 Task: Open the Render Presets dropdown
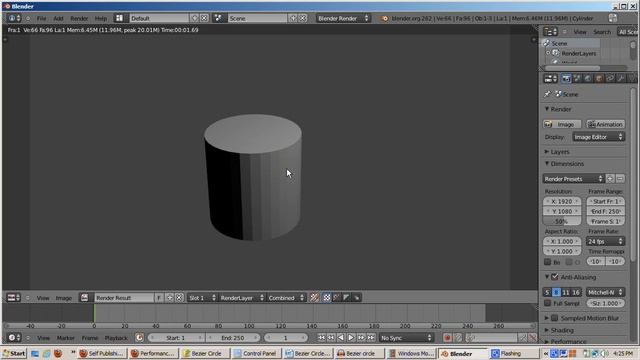point(573,179)
